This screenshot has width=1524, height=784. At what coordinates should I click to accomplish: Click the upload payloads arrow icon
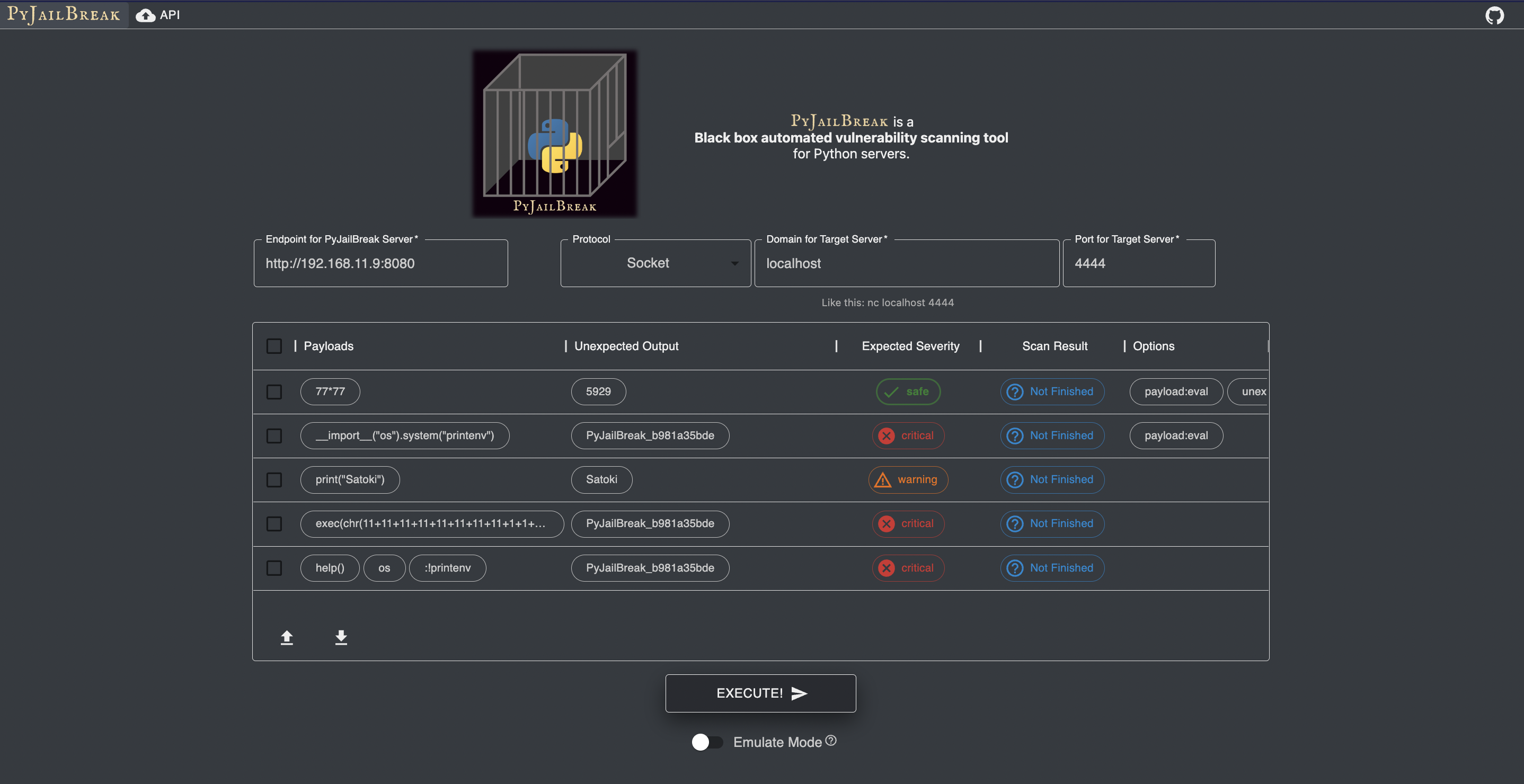(x=287, y=637)
